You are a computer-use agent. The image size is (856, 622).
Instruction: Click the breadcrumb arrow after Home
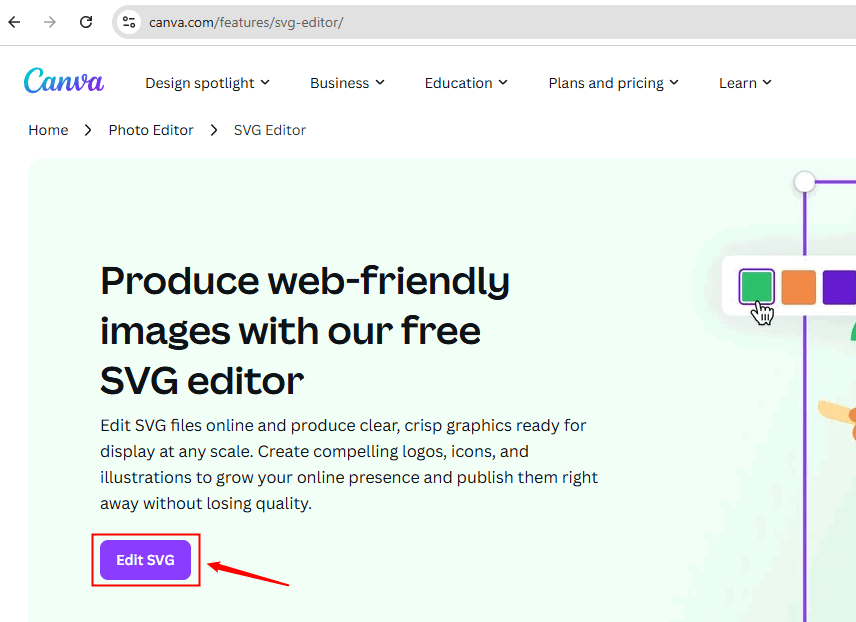[88, 130]
